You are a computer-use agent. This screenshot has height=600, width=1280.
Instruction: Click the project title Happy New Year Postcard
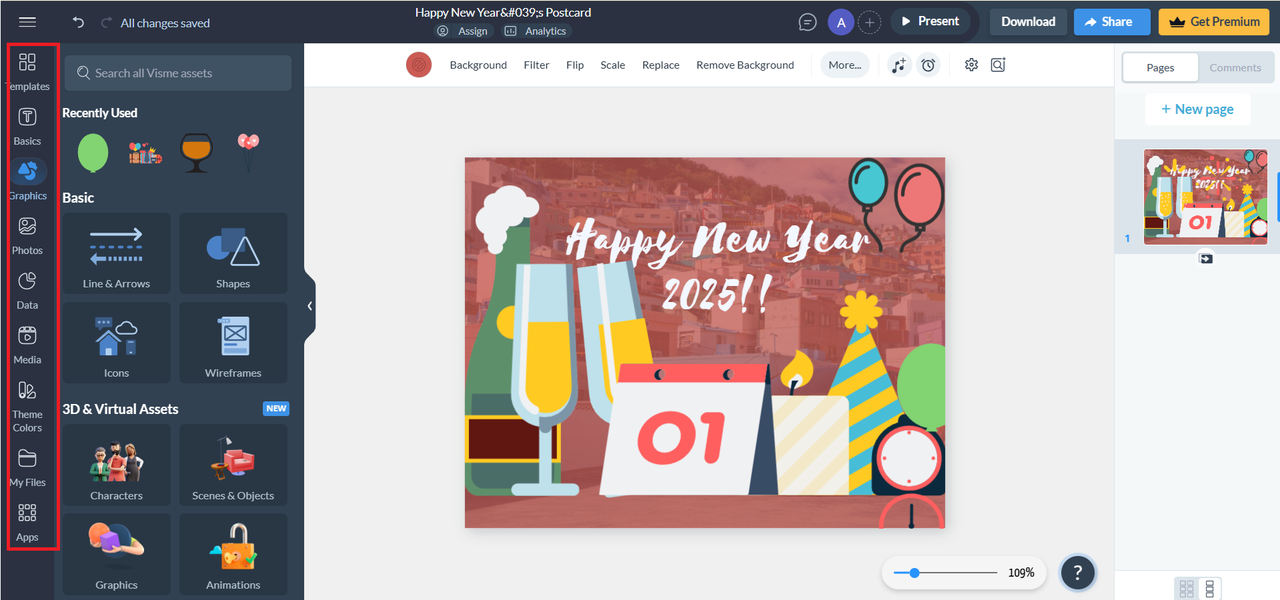coord(503,13)
